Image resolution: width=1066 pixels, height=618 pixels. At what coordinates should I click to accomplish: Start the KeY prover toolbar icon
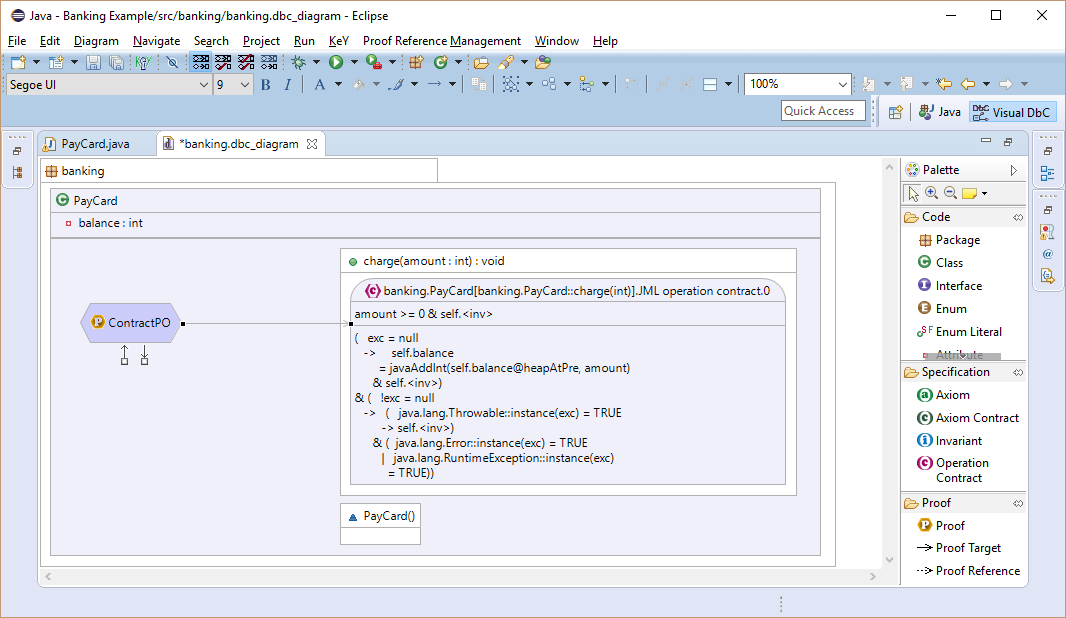142,63
